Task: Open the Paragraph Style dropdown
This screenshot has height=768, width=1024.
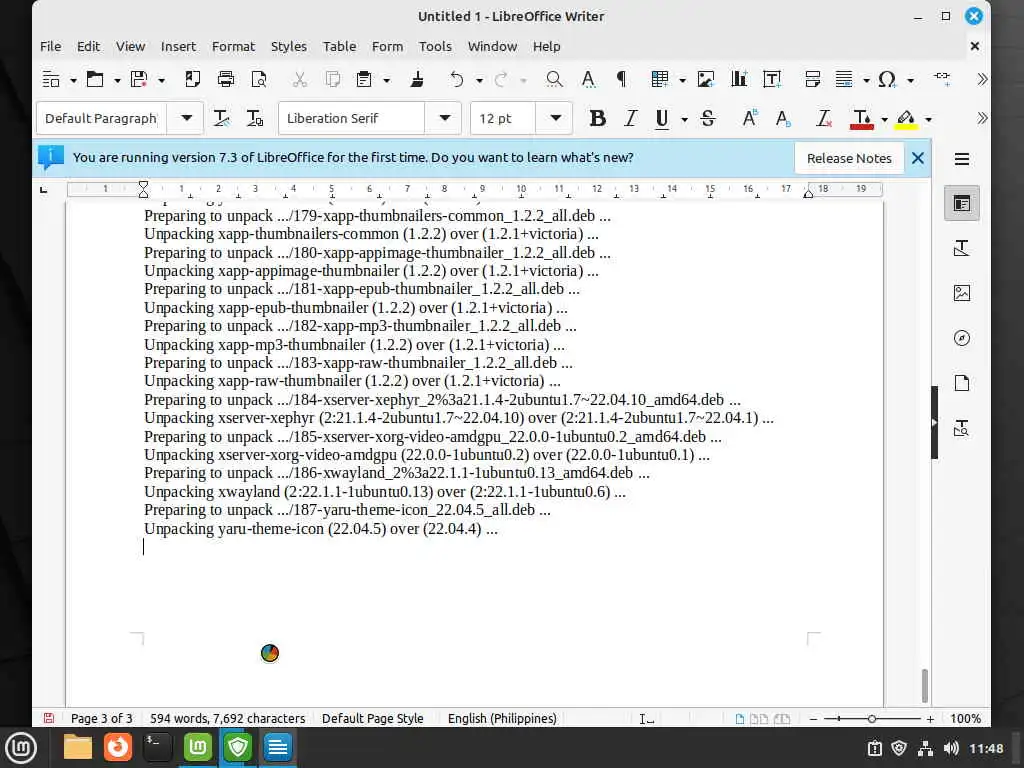Action: 186,118
